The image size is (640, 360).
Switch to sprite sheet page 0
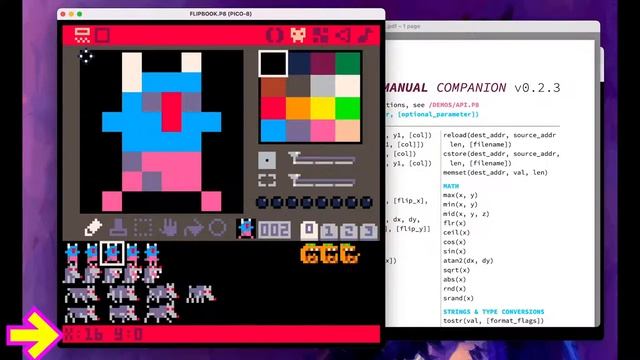pyautogui.click(x=309, y=230)
